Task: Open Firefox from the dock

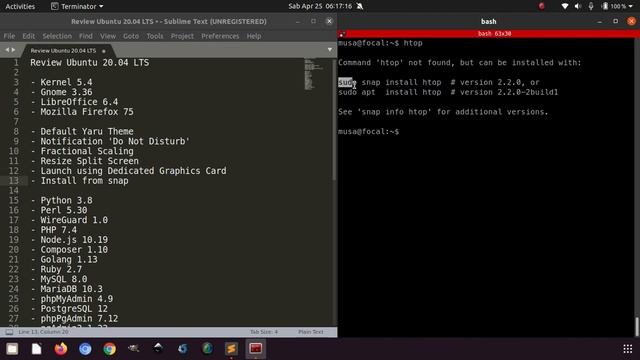Action: [61, 349]
